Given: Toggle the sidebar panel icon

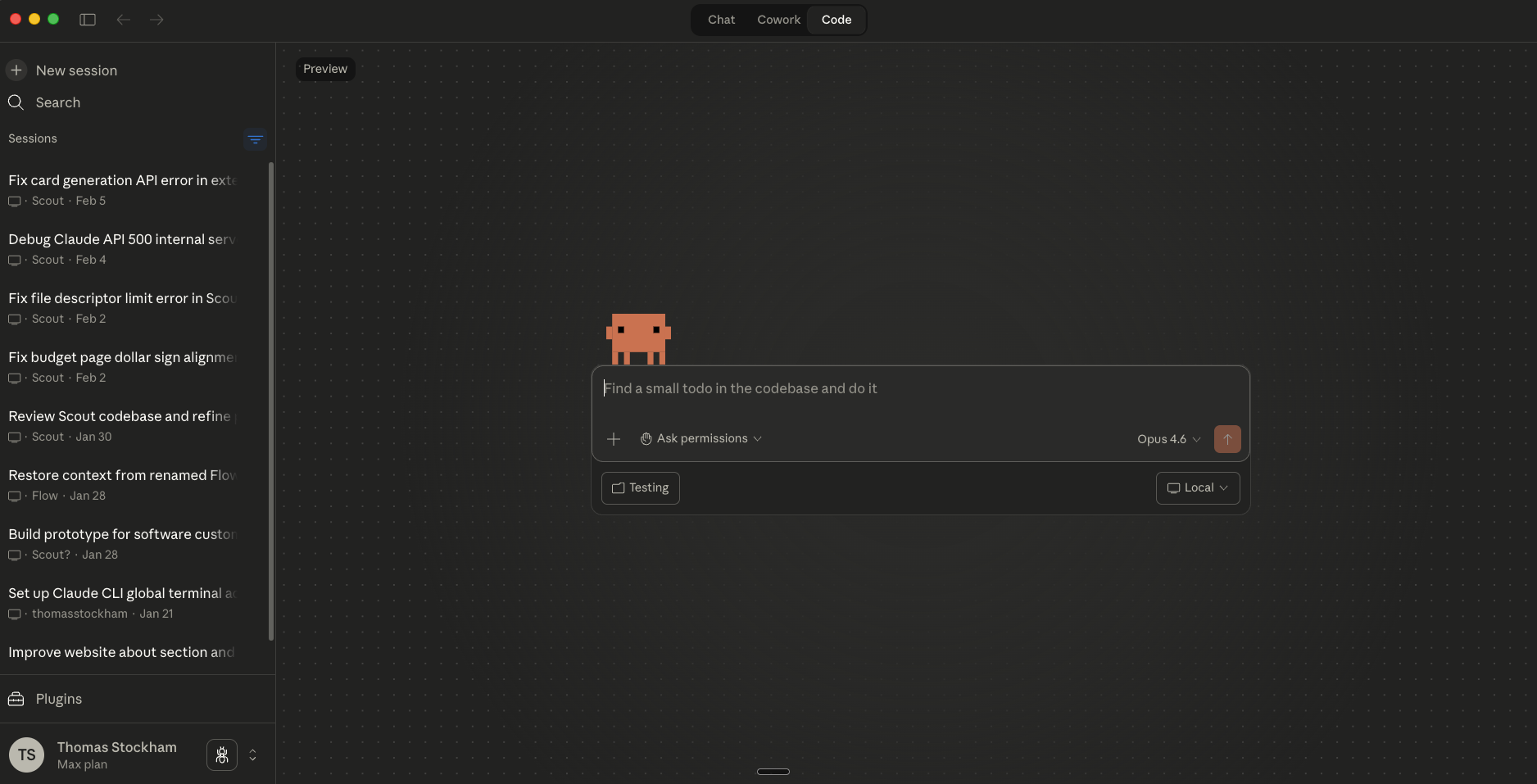Looking at the screenshot, I should (88, 20).
